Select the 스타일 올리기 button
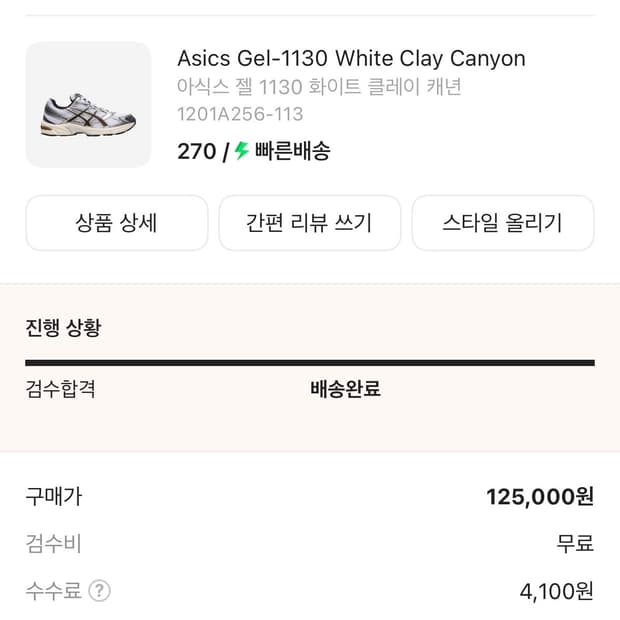The width and height of the screenshot is (620, 620). [x=502, y=222]
